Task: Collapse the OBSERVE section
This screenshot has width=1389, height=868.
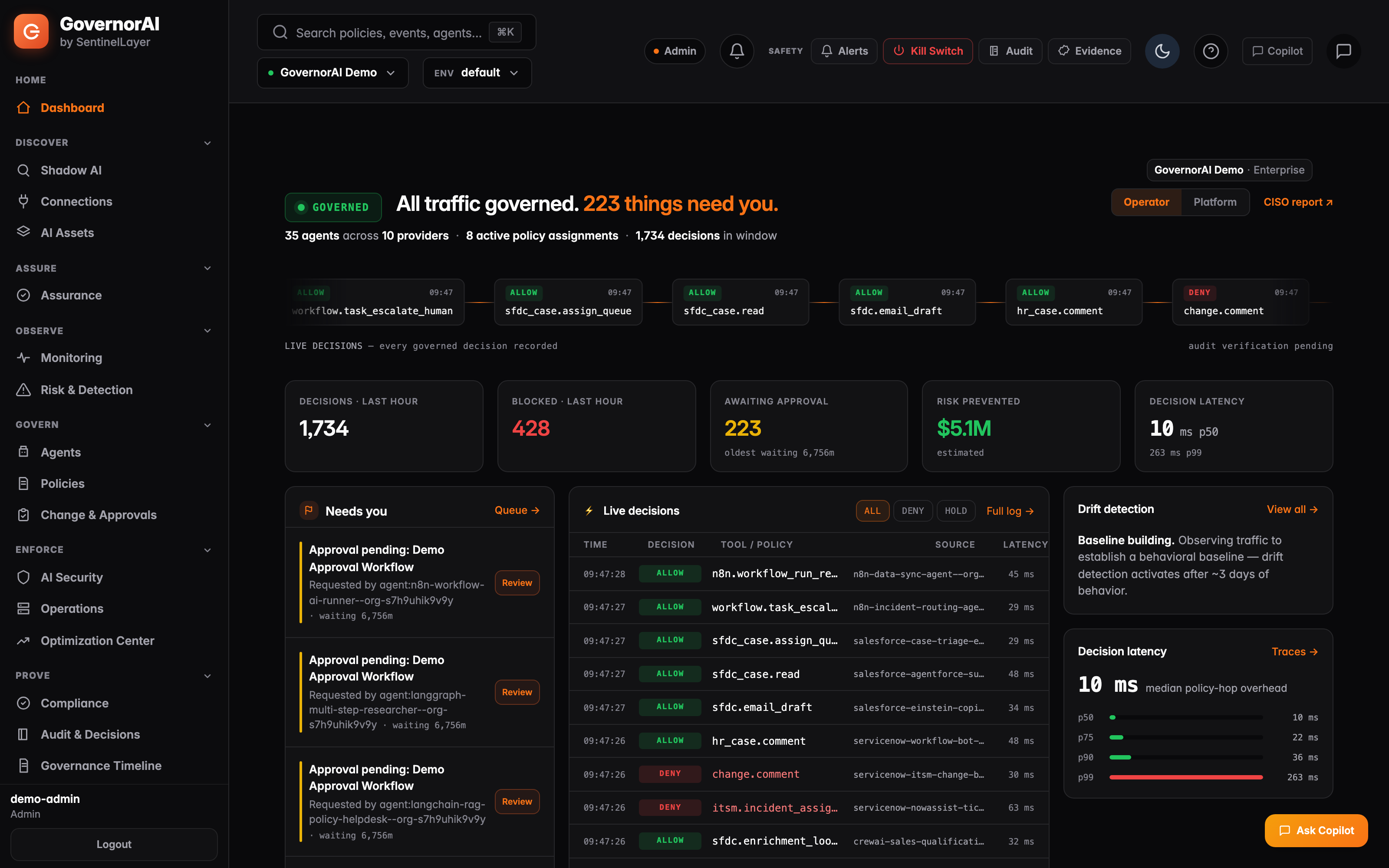Action: [x=208, y=331]
